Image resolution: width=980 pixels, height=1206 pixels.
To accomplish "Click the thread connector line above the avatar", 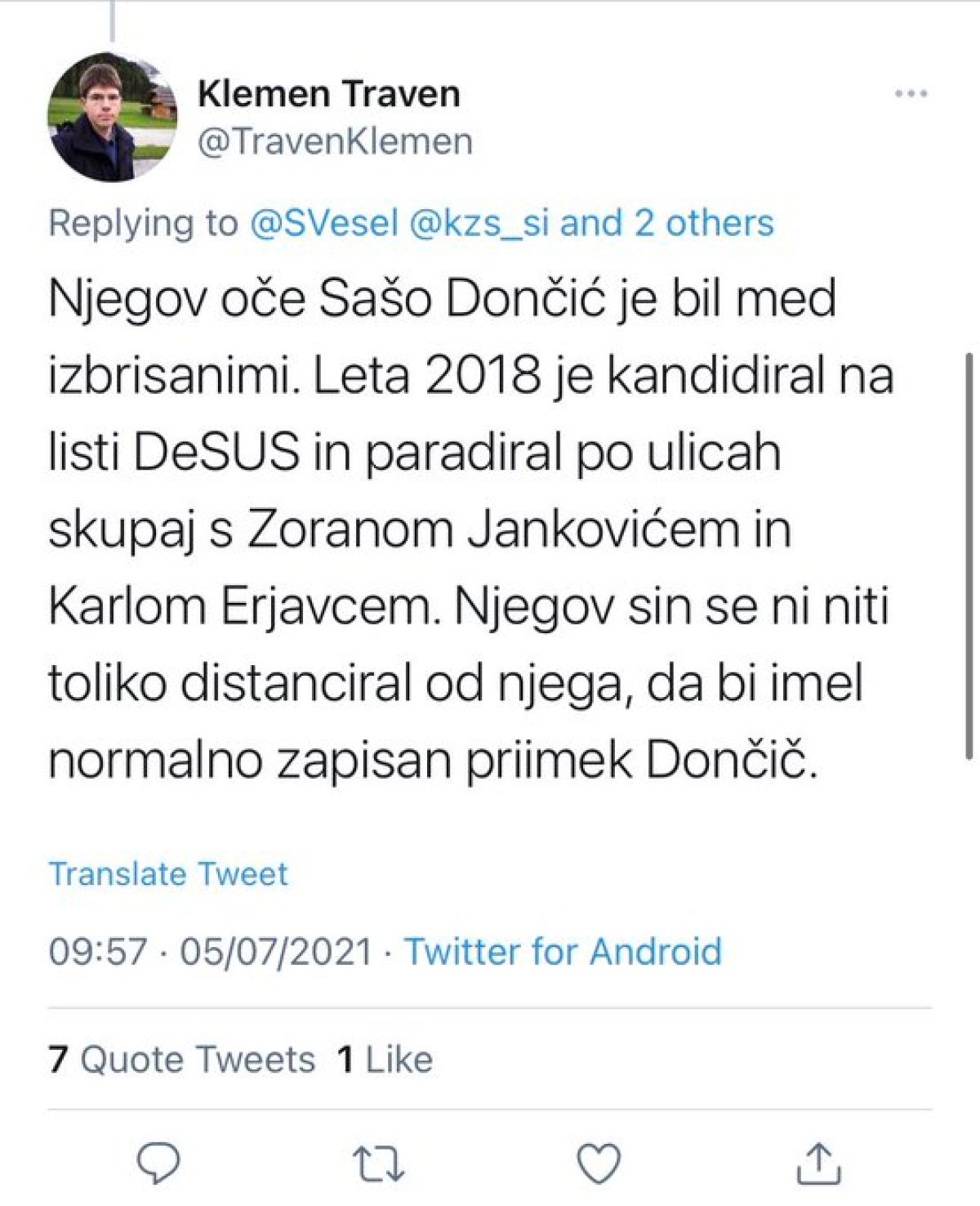I will coord(112,20).
